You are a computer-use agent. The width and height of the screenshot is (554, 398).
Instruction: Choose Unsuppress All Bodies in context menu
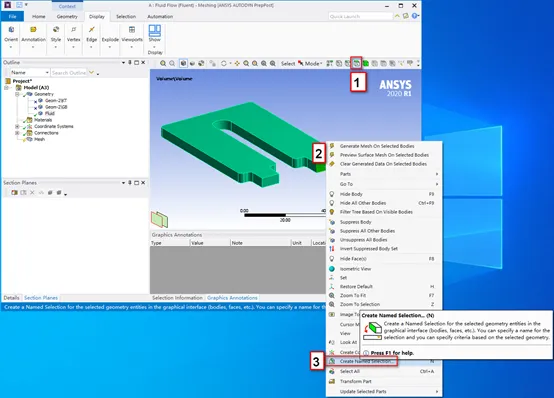(384, 240)
